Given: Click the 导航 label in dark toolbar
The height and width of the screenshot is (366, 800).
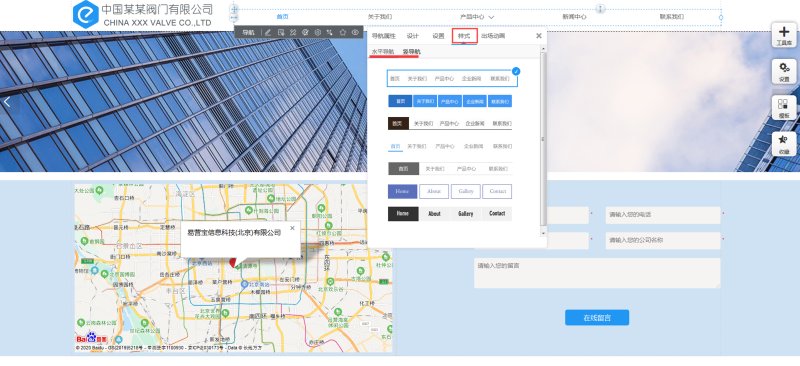Looking at the screenshot, I should click(248, 32).
